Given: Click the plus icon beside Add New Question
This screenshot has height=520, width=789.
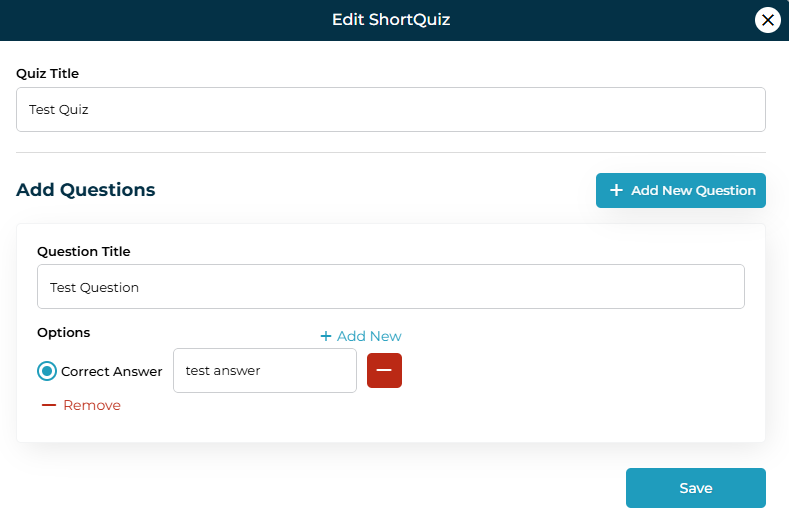Looking at the screenshot, I should [616, 190].
